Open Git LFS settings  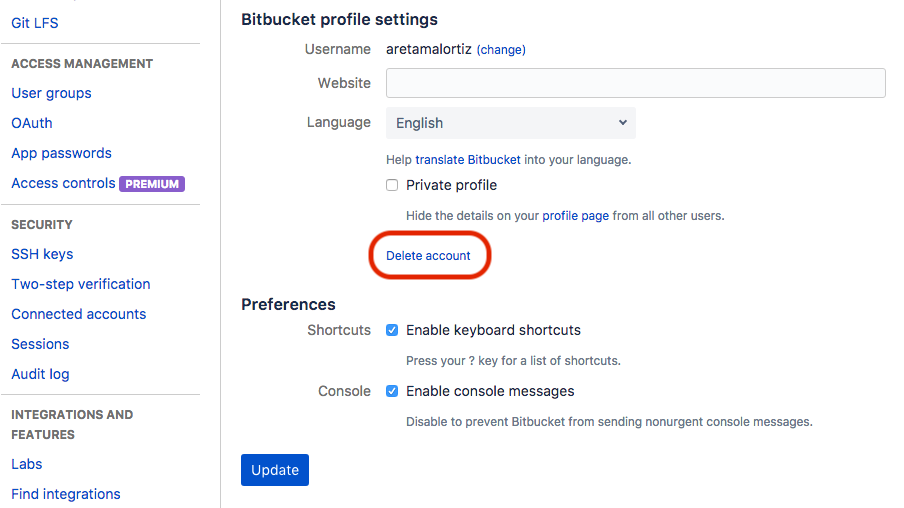click(x=35, y=23)
